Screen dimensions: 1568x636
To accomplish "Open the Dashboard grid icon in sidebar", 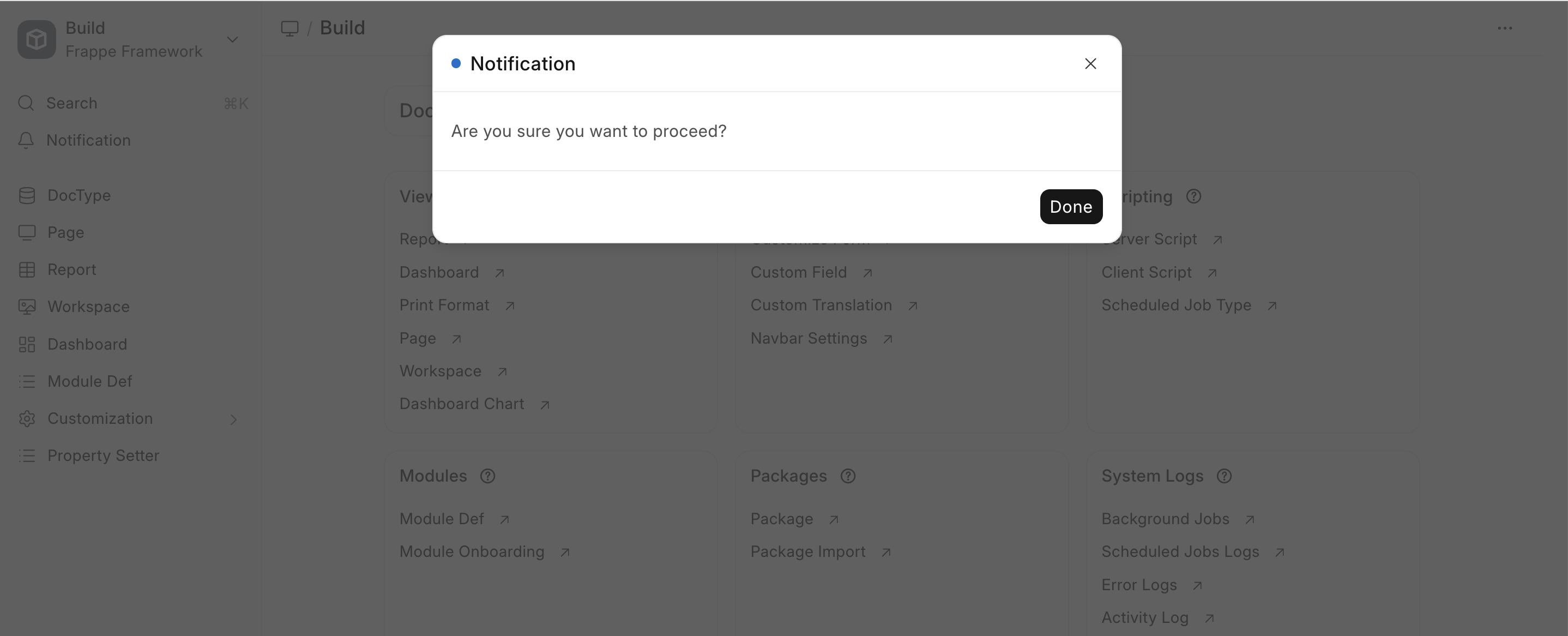I will 27,344.
